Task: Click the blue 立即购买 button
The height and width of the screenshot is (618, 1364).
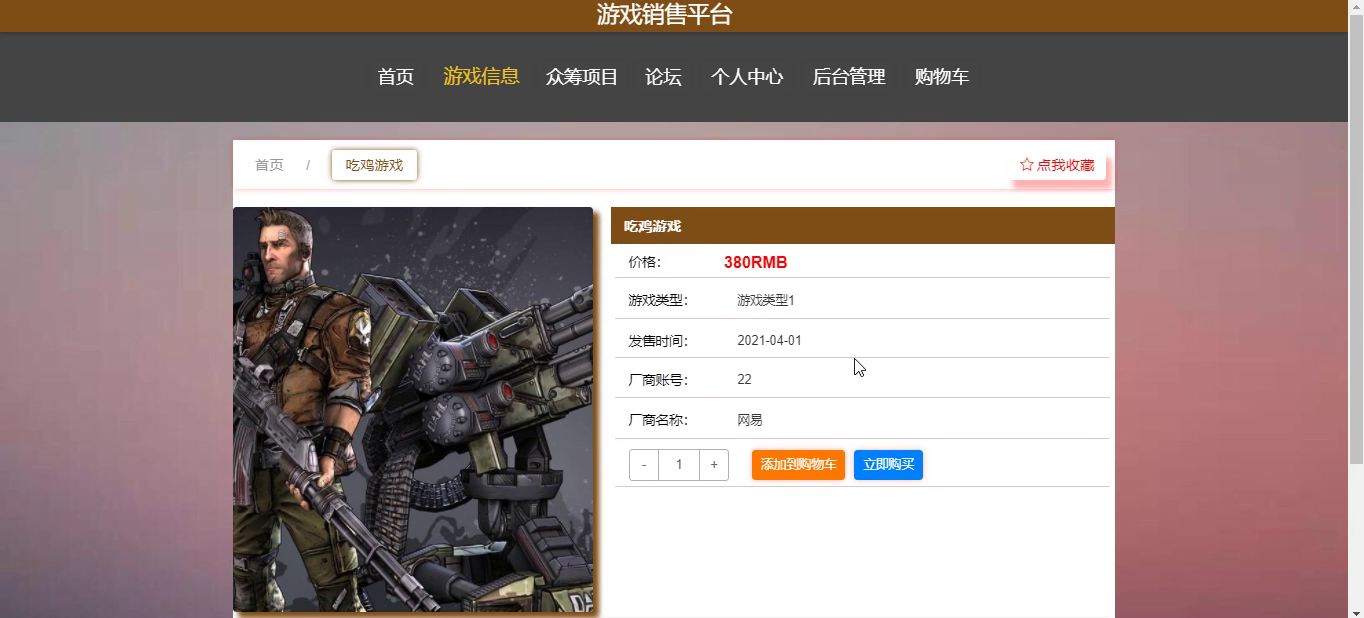Action: [x=888, y=465]
